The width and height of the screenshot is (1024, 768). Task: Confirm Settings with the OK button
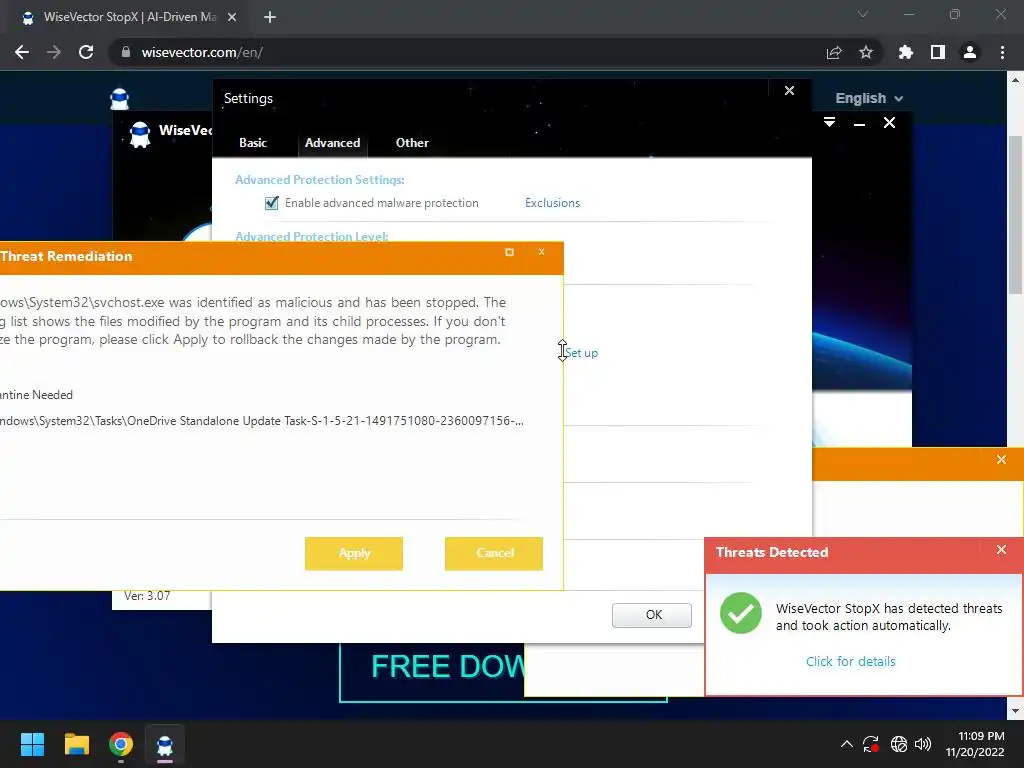[x=652, y=615]
